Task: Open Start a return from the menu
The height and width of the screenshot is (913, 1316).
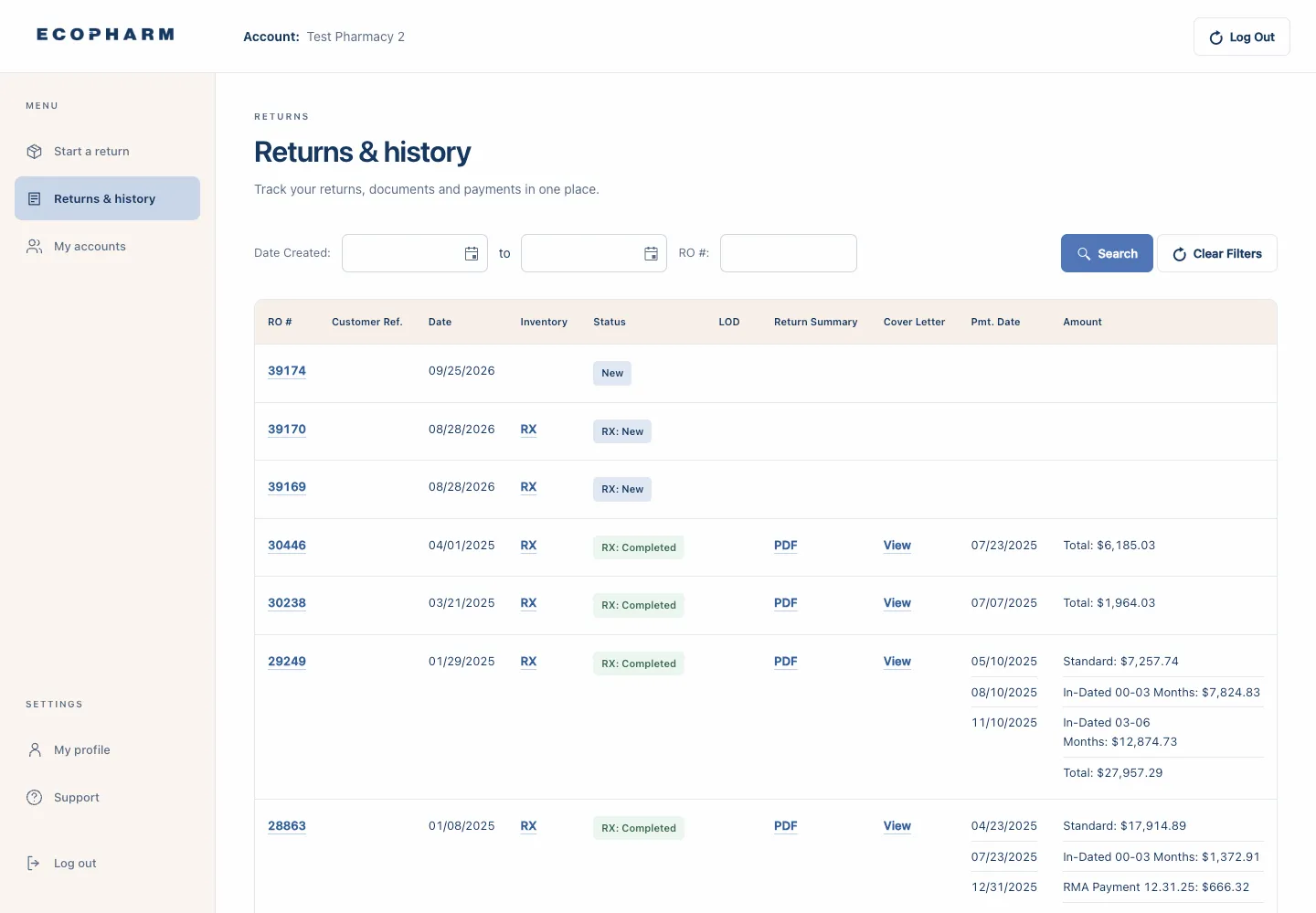Action: [x=107, y=152]
